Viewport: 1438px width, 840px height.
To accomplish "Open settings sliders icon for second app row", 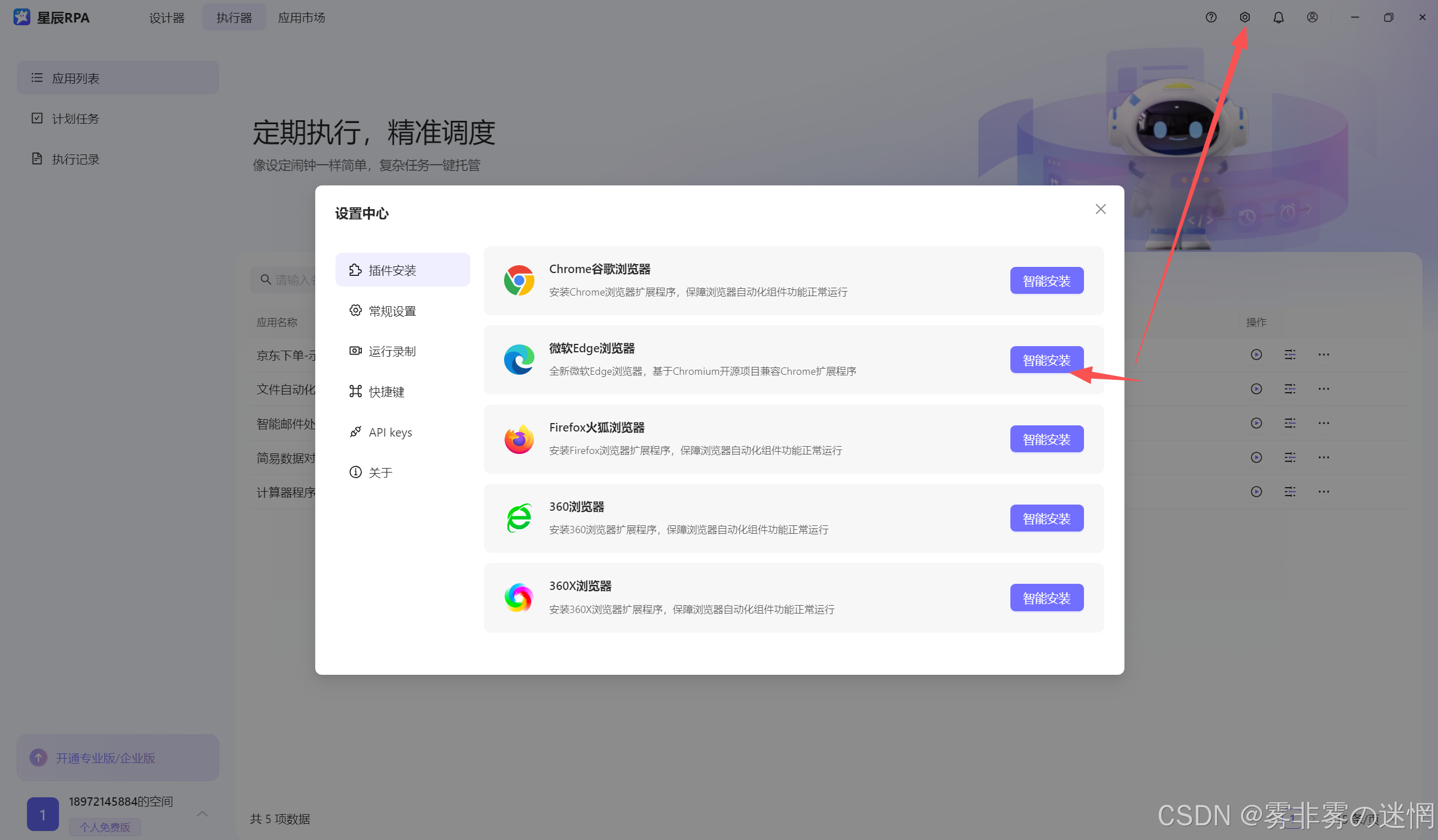I will (1290, 389).
